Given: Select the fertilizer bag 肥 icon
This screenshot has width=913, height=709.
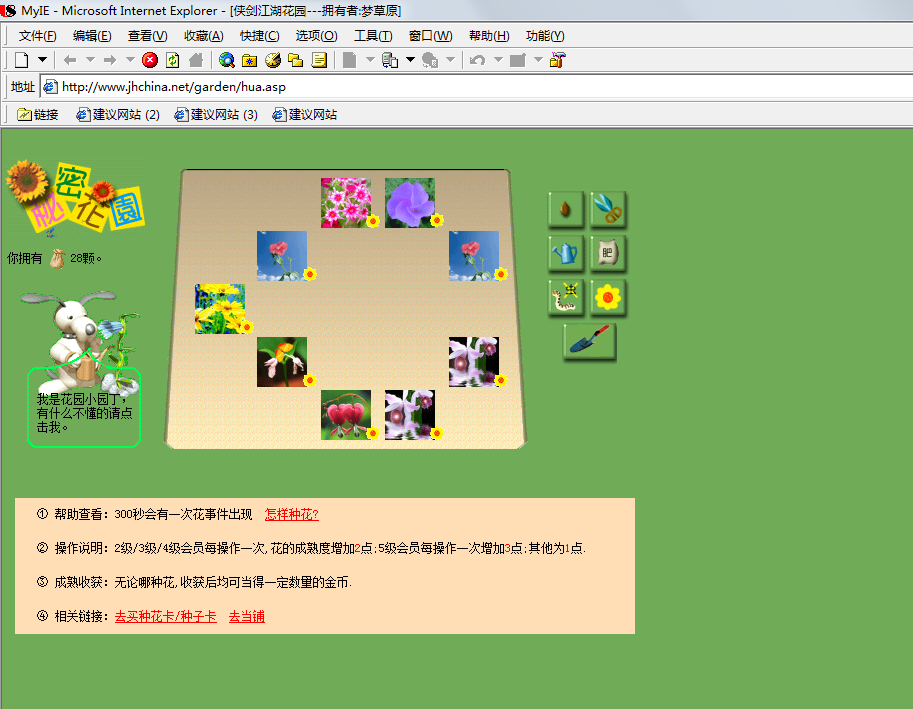Looking at the screenshot, I should 608,253.
